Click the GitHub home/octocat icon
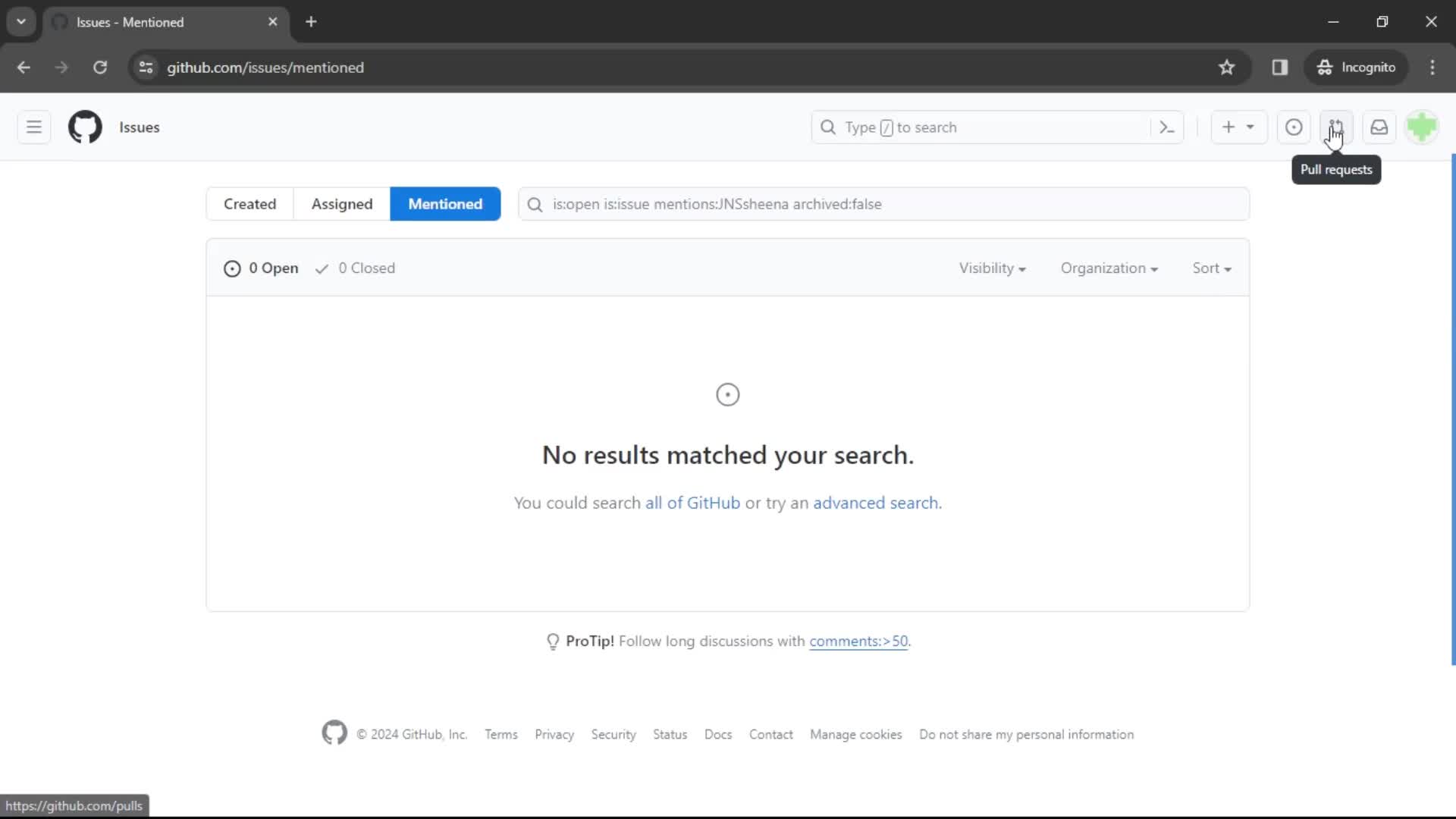The image size is (1456, 819). pos(85,127)
